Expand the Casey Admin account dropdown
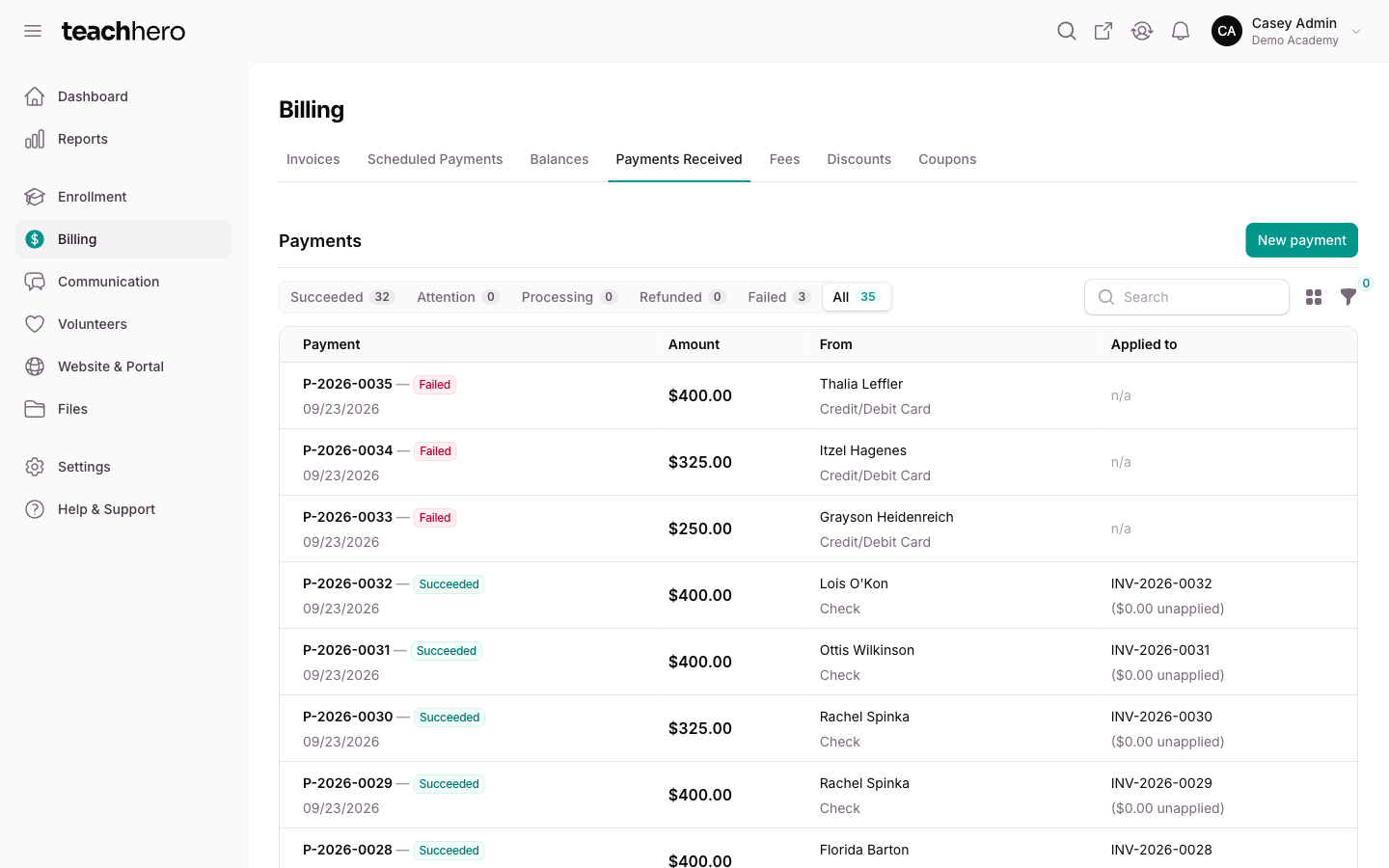The image size is (1389, 868). 1356,31
